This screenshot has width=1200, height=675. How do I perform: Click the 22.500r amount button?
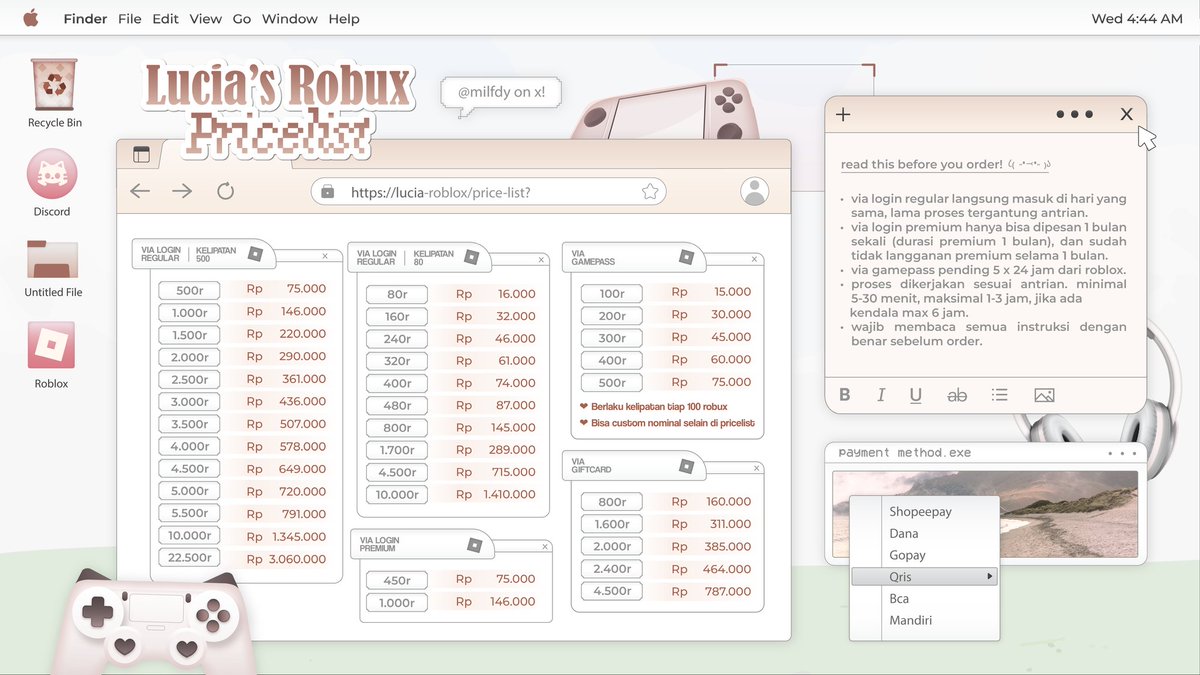(x=190, y=558)
